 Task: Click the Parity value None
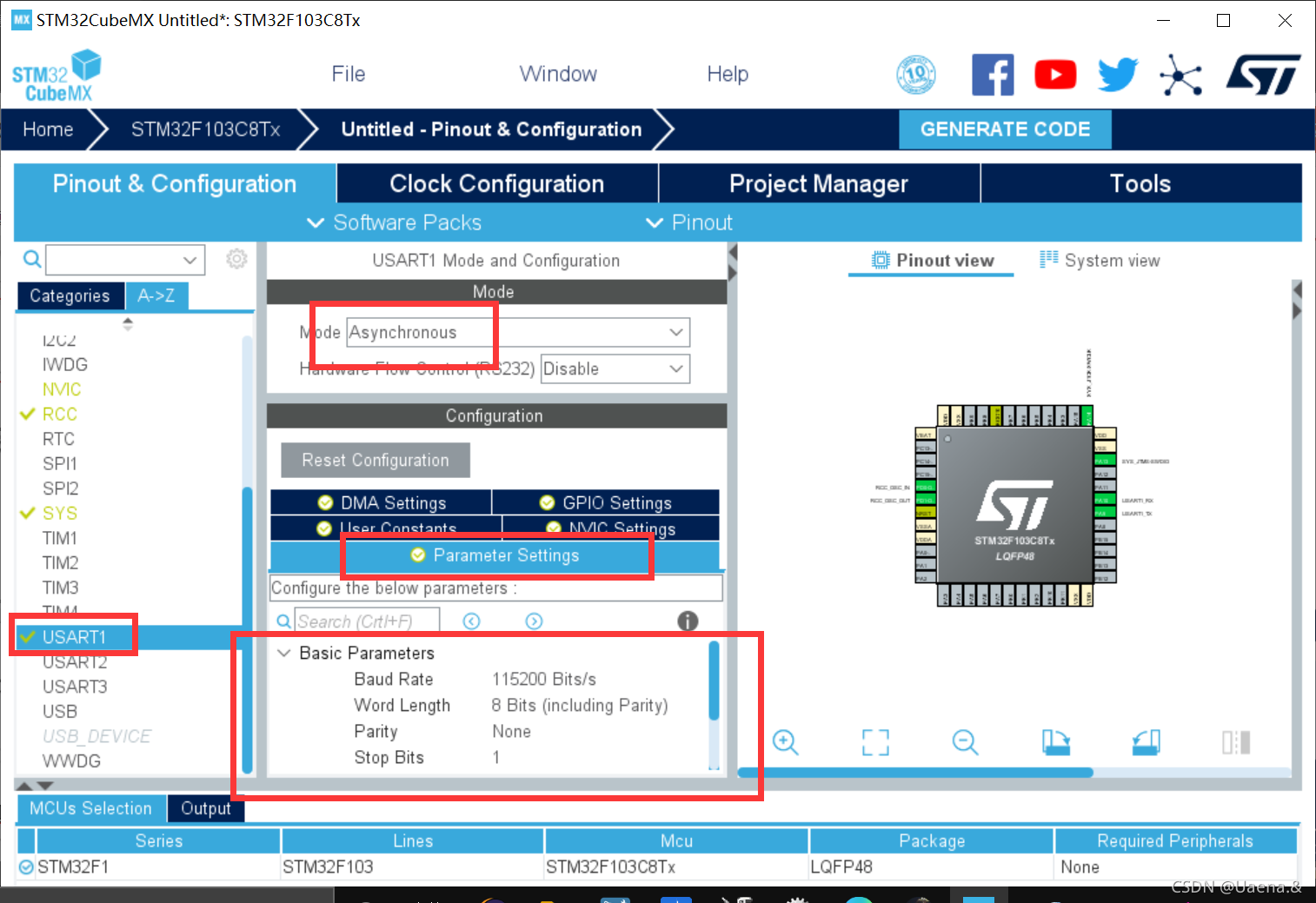(511, 731)
